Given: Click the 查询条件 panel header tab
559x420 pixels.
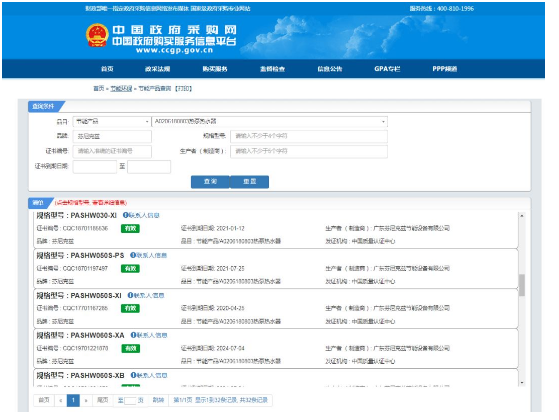Looking at the screenshot, I should tap(43, 106).
